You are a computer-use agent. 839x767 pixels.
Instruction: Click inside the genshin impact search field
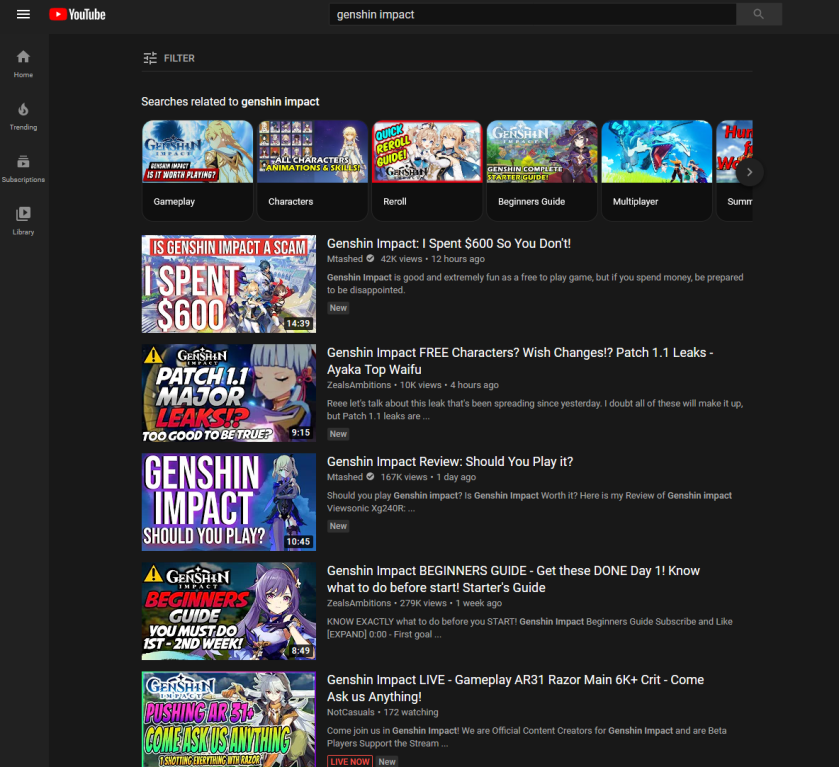pyautogui.click(x=532, y=15)
